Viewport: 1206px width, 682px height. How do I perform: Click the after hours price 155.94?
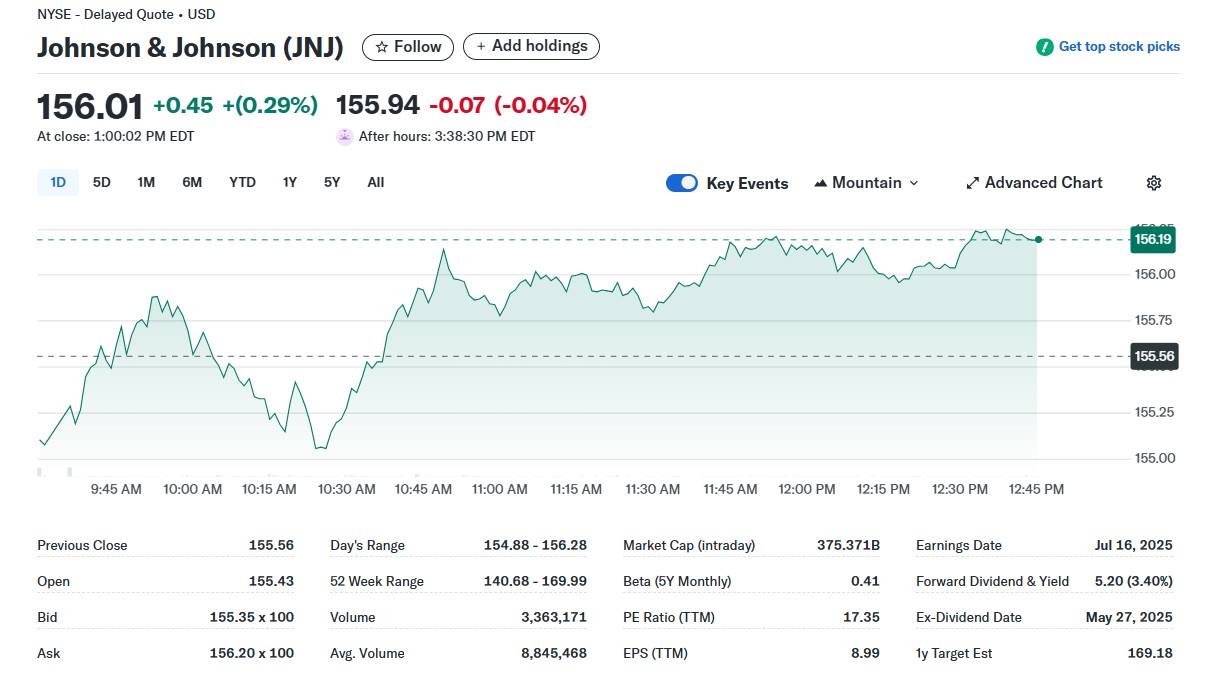pos(378,105)
